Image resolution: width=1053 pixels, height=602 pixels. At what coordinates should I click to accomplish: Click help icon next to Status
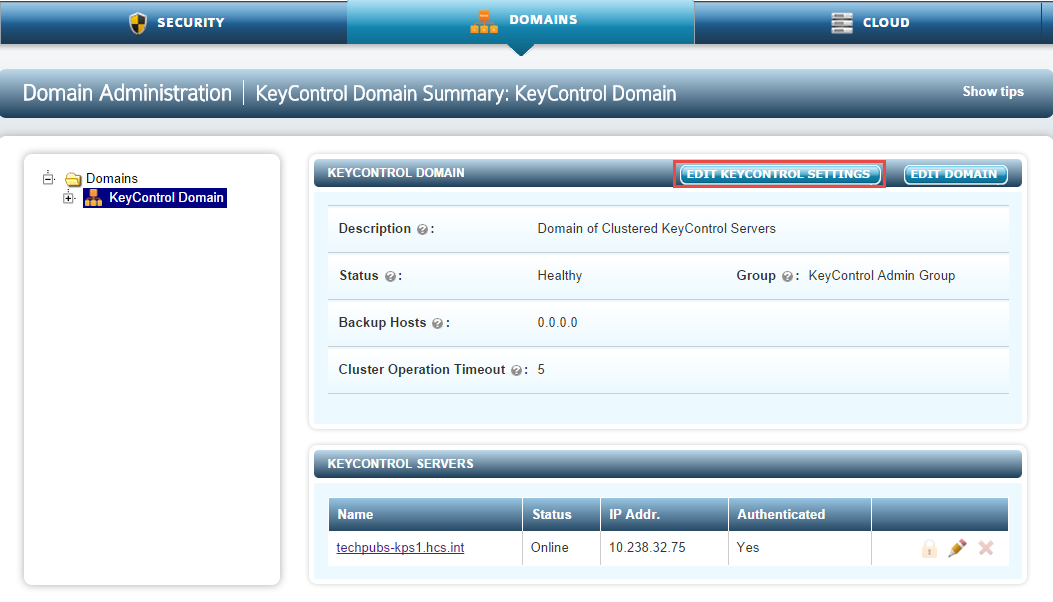tap(390, 276)
